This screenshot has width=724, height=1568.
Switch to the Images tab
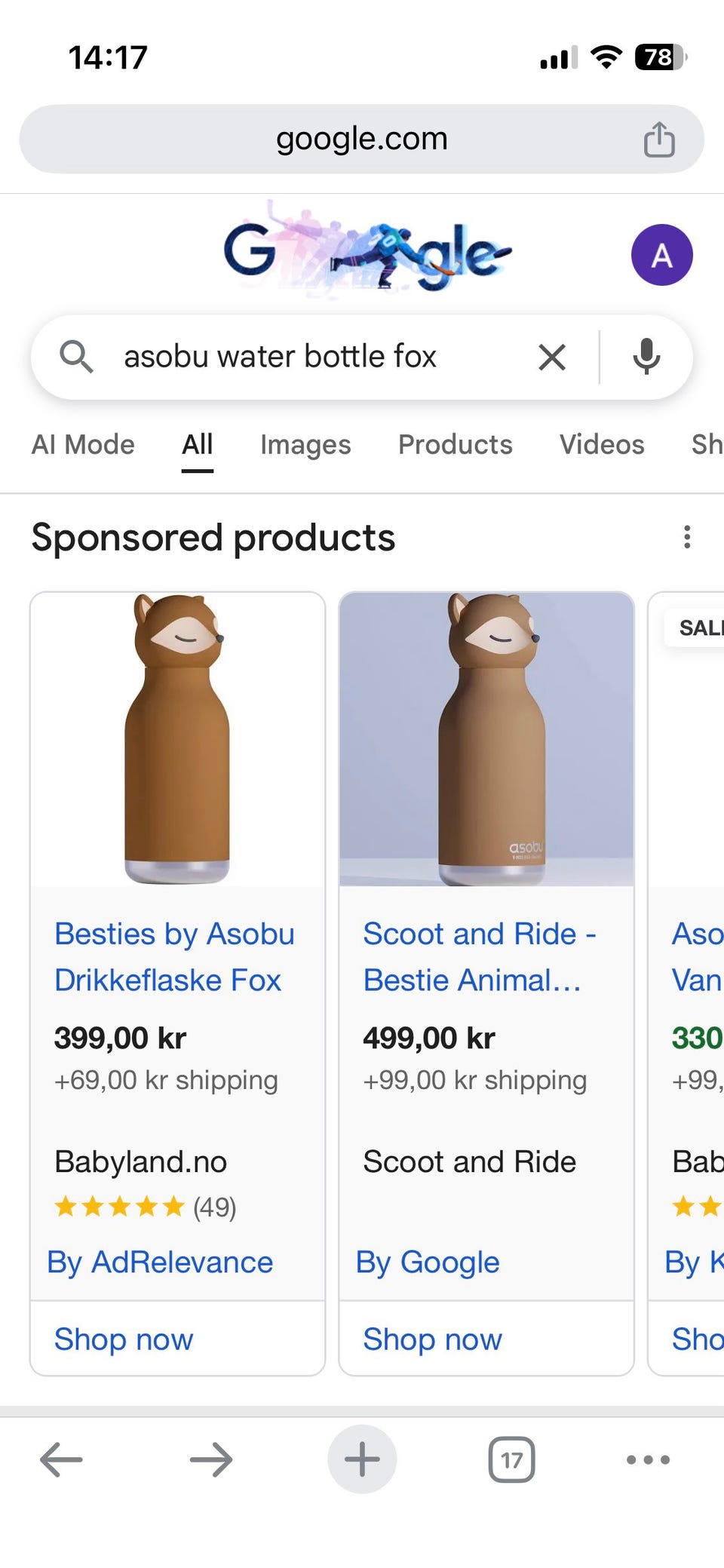tap(305, 445)
